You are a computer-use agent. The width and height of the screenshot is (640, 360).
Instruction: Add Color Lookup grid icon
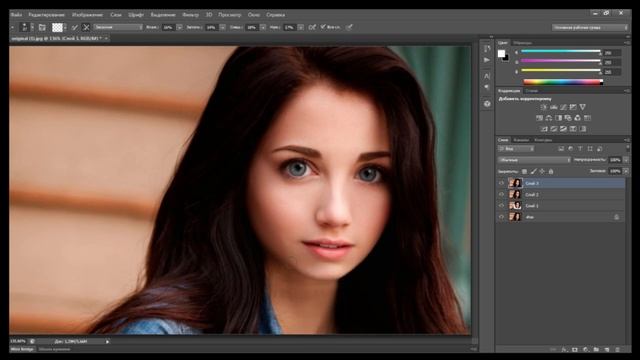click(587, 118)
